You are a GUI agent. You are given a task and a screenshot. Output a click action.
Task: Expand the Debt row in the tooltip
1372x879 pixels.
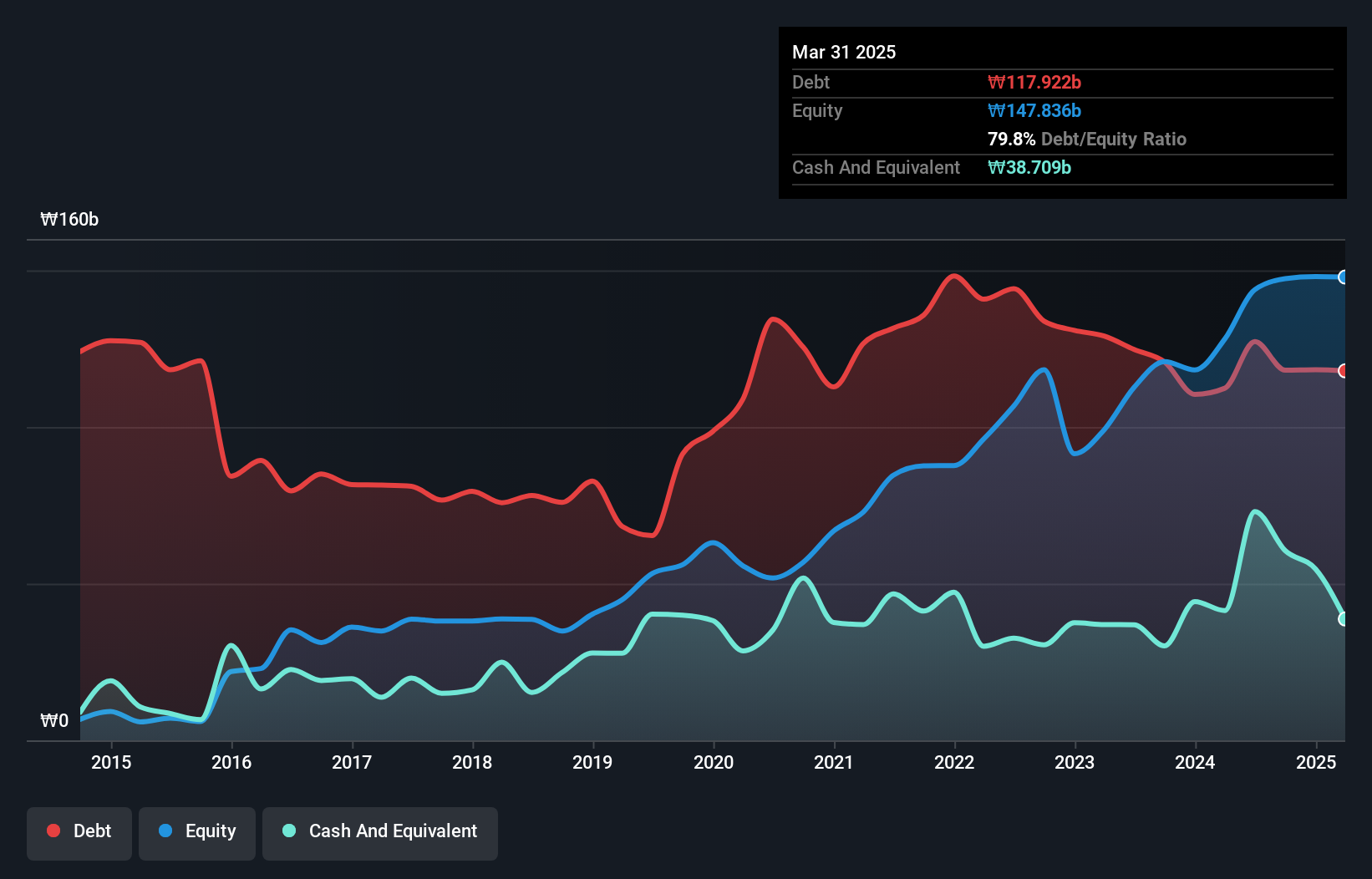tap(810, 82)
